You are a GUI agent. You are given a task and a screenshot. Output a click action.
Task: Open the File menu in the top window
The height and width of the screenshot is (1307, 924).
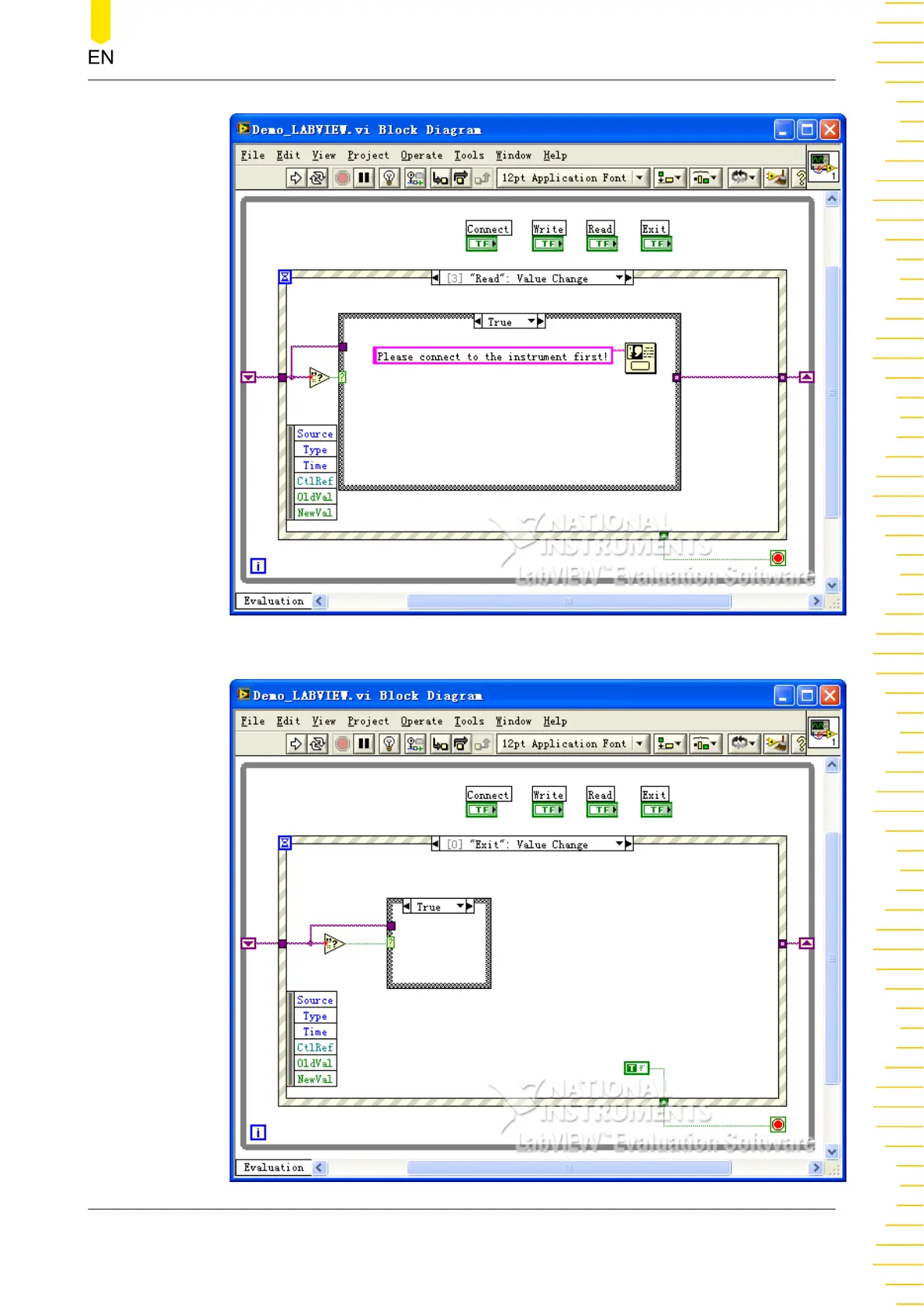point(253,155)
